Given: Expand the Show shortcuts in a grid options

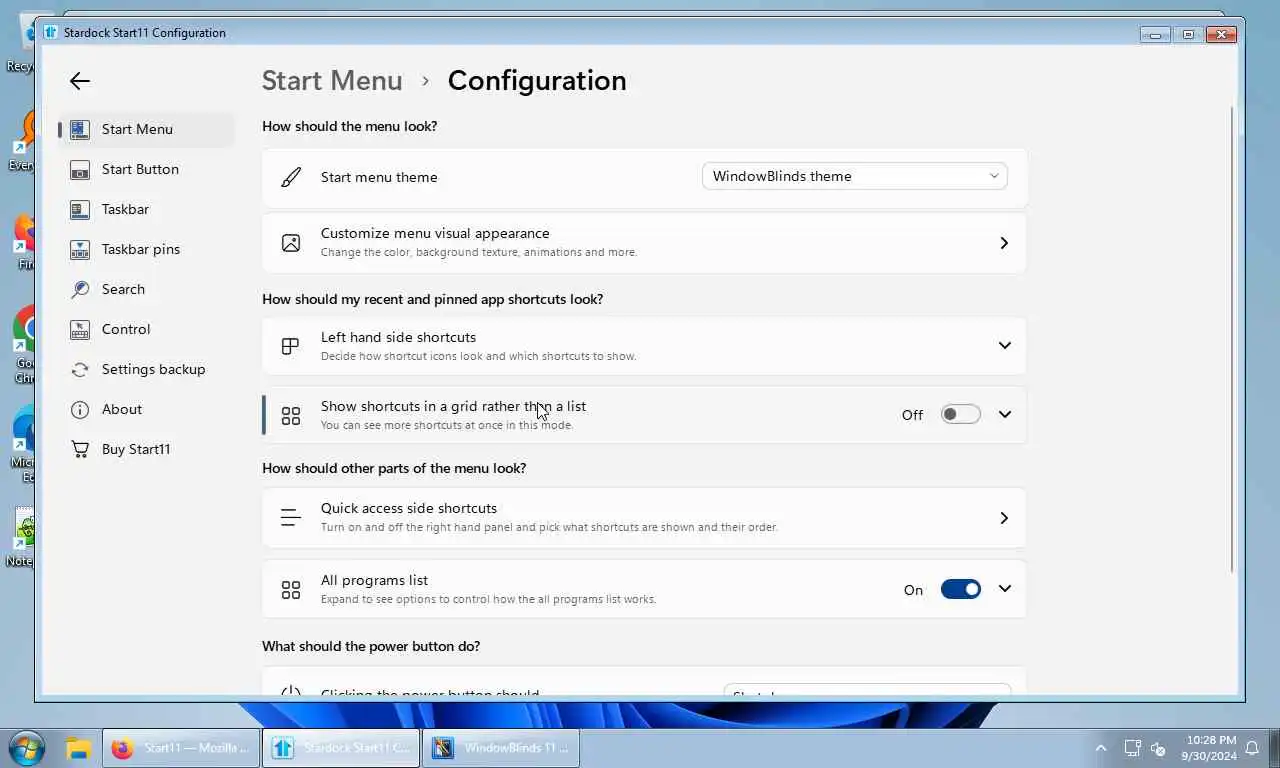Looking at the screenshot, I should pos(1005,415).
